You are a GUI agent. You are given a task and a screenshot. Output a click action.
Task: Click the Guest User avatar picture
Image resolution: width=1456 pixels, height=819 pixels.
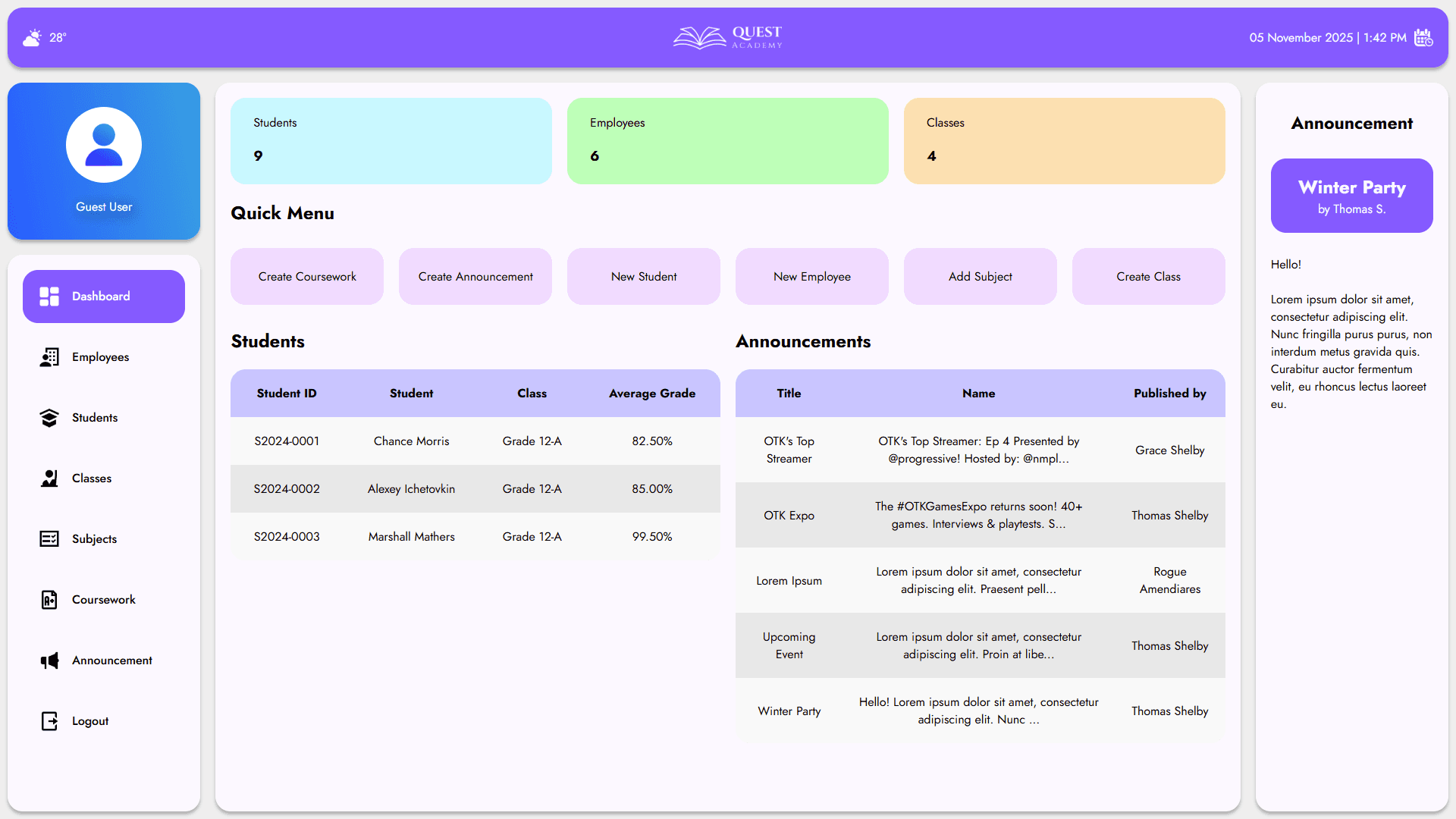[x=104, y=145]
